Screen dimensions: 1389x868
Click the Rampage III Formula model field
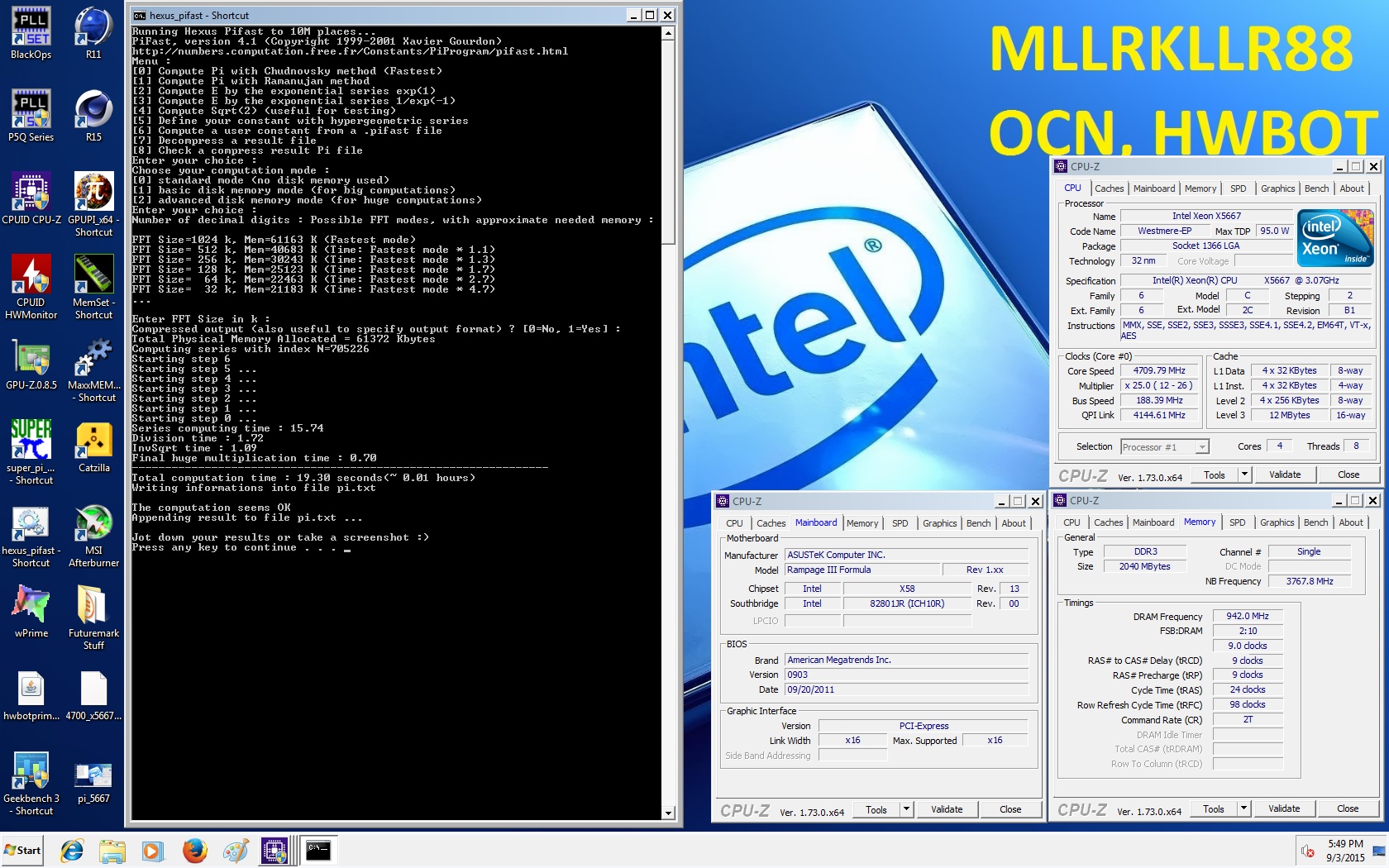click(x=863, y=570)
